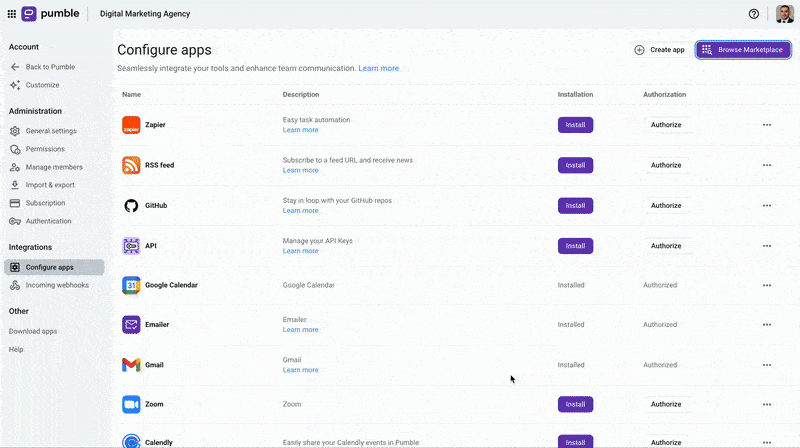Open the Permissions page
The image size is (800, 448).
[38, 149]
